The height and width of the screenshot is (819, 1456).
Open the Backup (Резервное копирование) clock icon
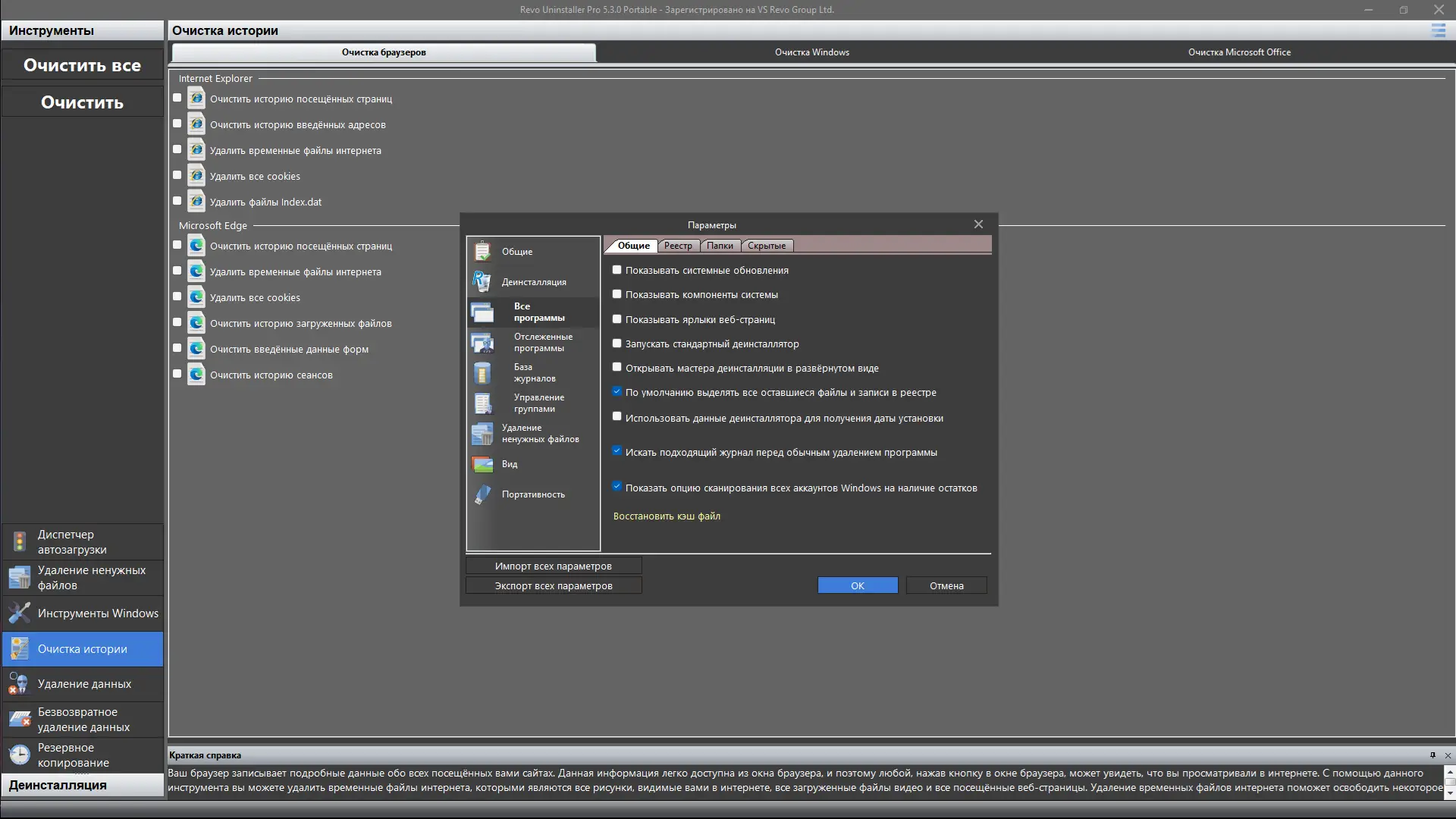20,755
